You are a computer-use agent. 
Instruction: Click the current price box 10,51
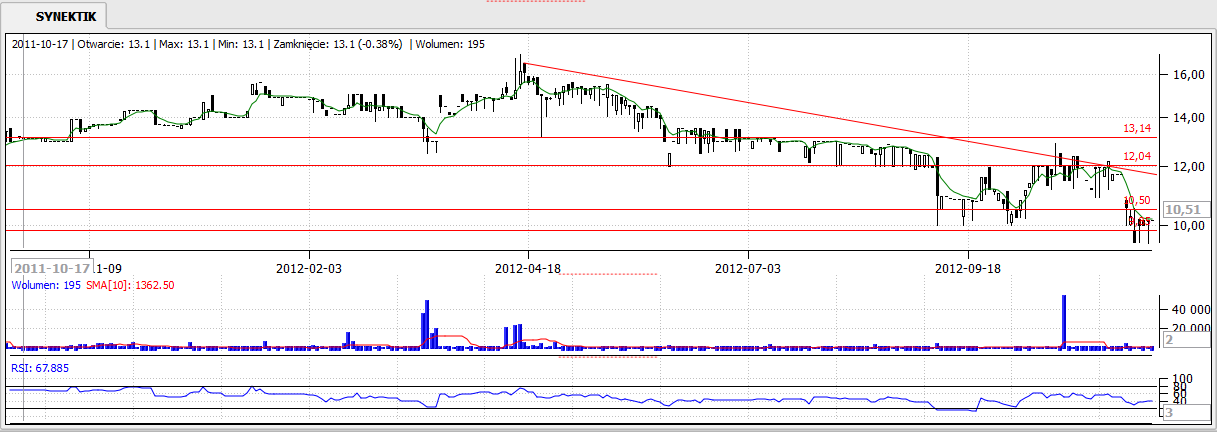click(x=1185, y=209)
